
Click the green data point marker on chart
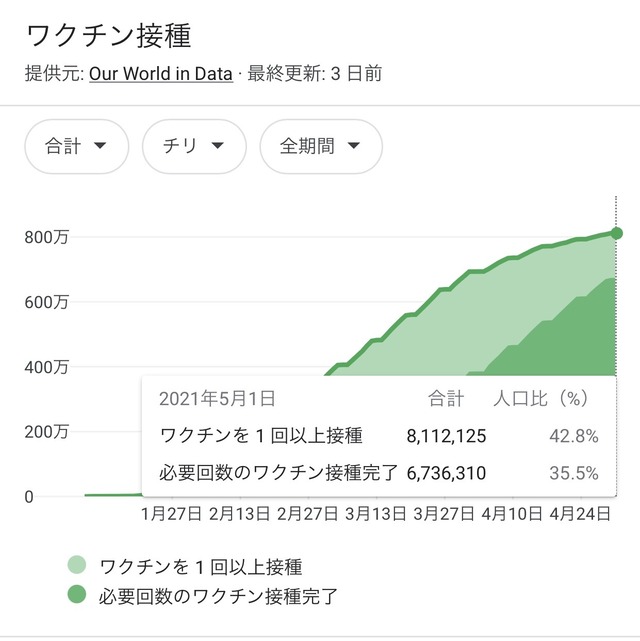tap(616, 233)
